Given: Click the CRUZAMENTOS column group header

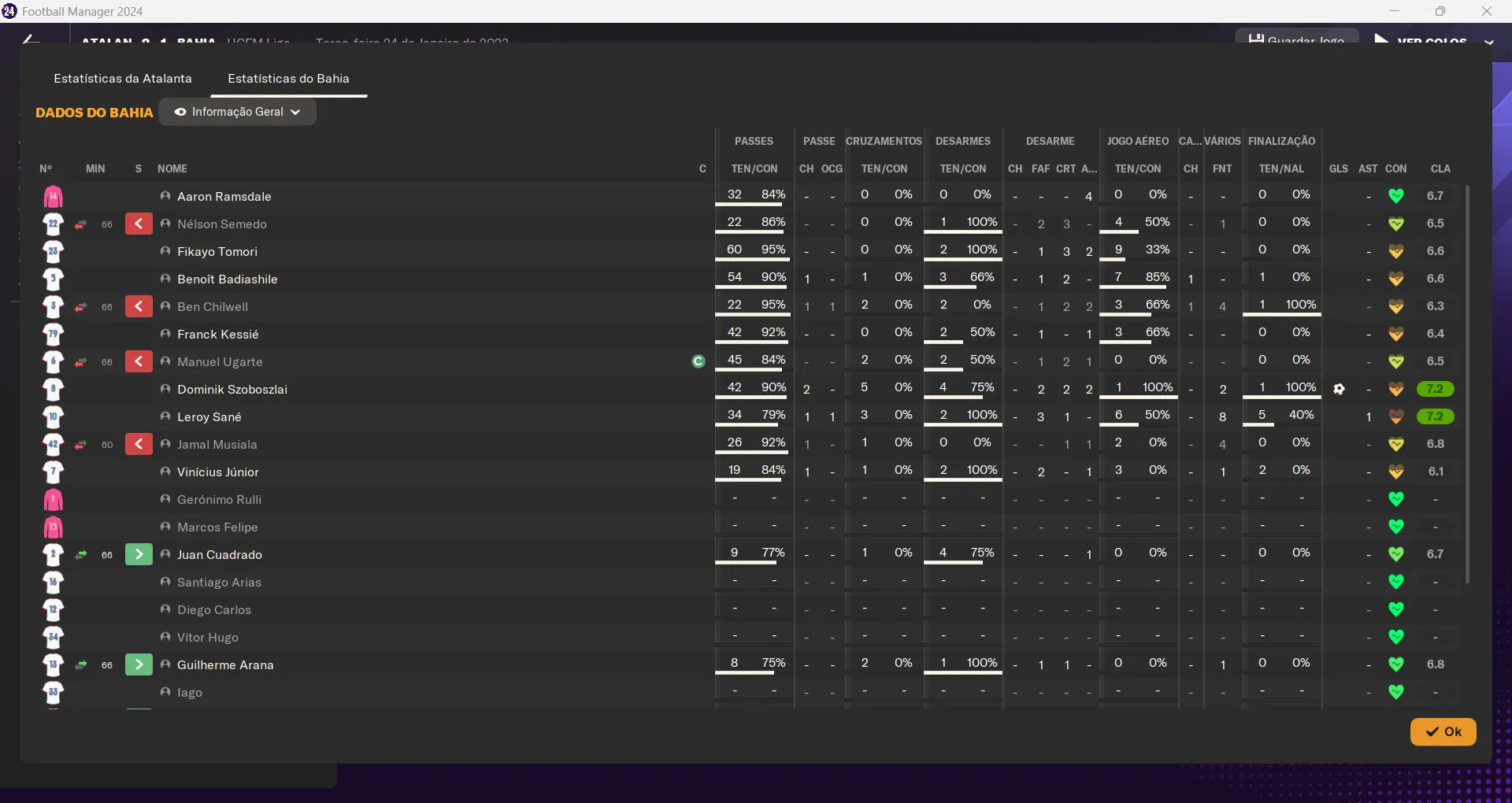Looking at the screenshot, I should (x=884, y=141).
